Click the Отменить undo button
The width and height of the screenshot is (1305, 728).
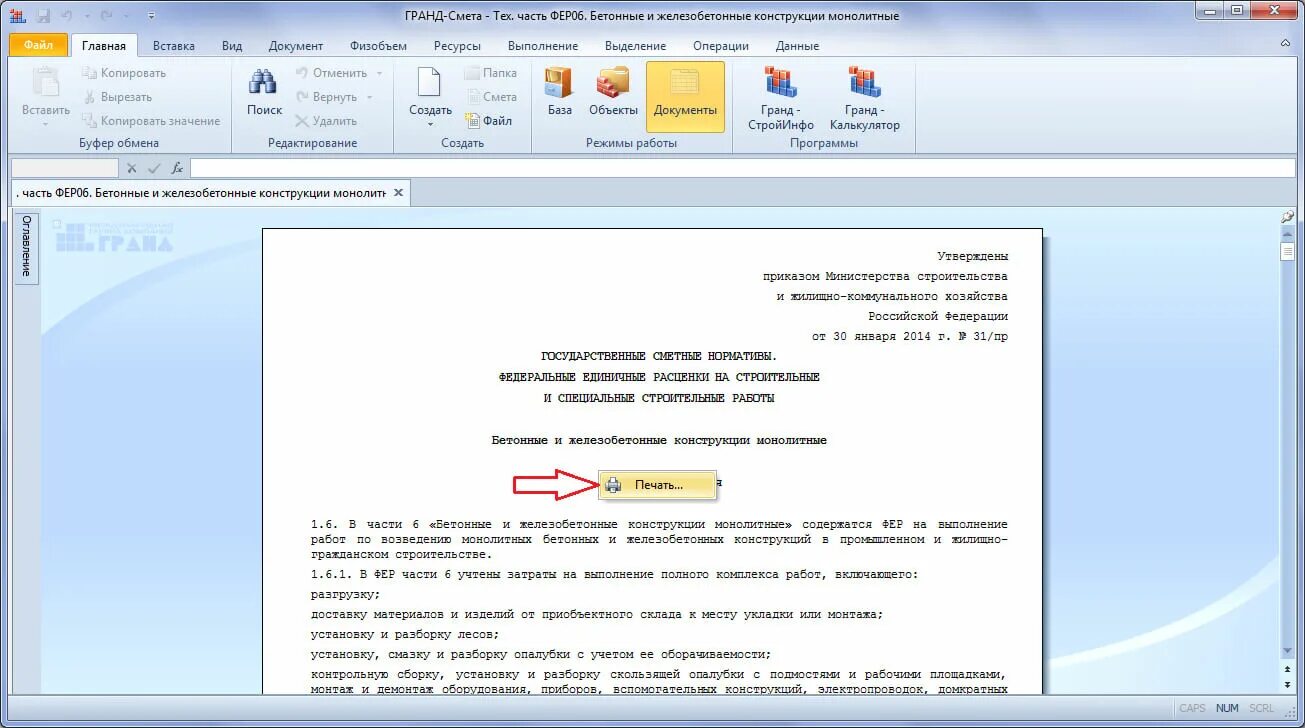(332, 73)
